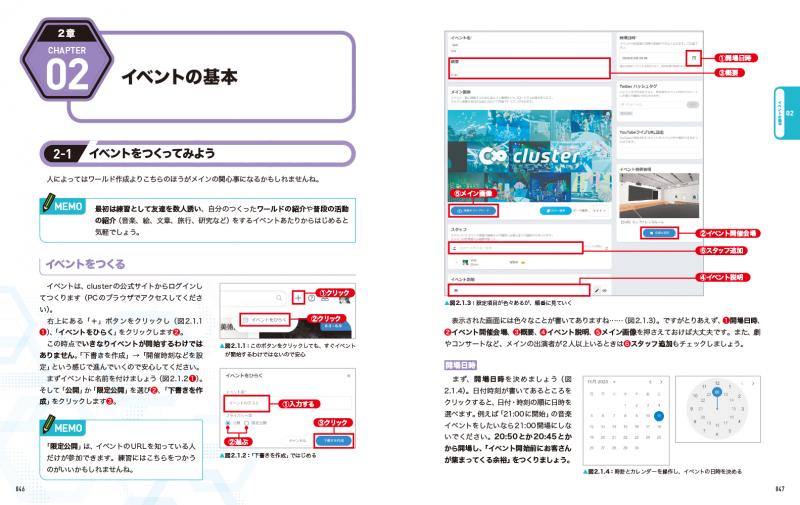
Task: Go to next month in calendar
Action: tap(661, 382)
